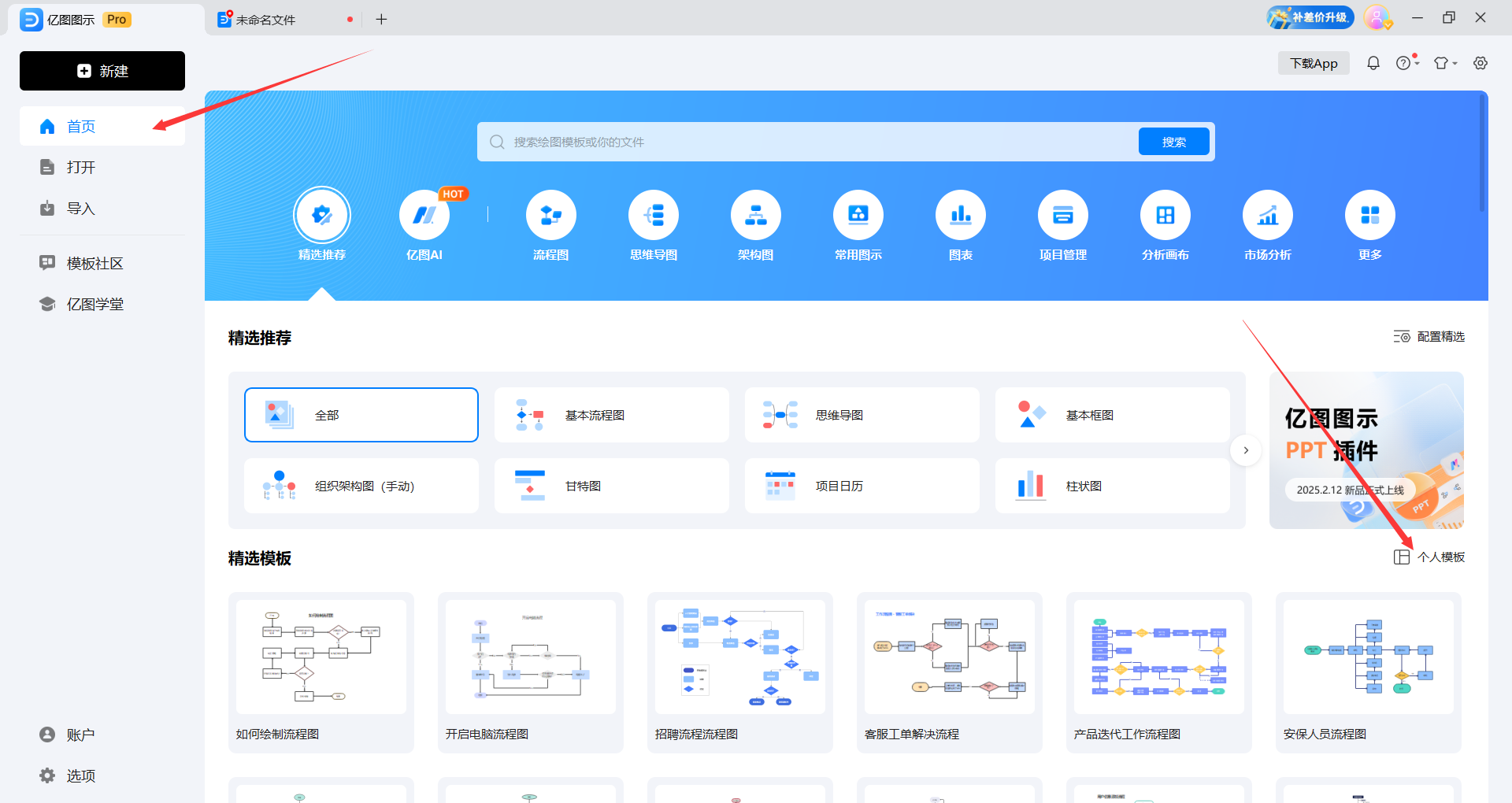Choose the 组织架构图（手动） diagram type
This screenshot has width=1512, height=803.
pyautogui.click(x=361, y=486)
